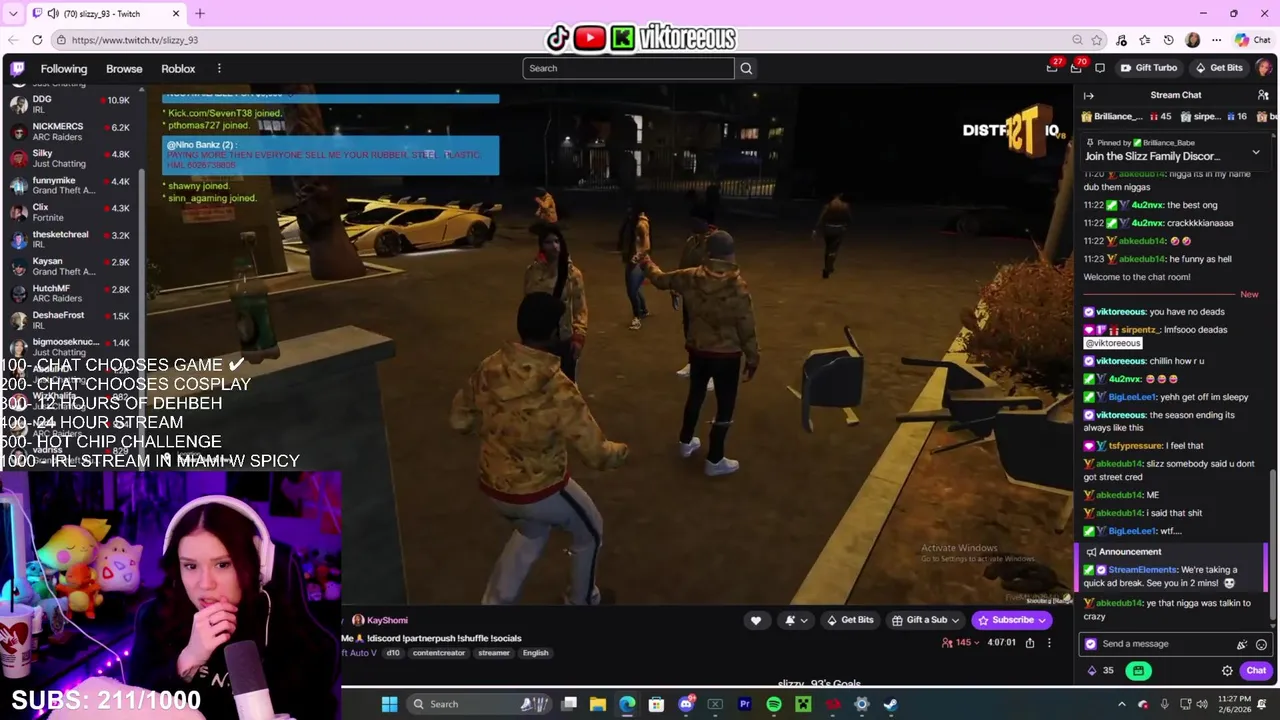Open a new browser tab
1280x720 pixels.
pos(200,13)
